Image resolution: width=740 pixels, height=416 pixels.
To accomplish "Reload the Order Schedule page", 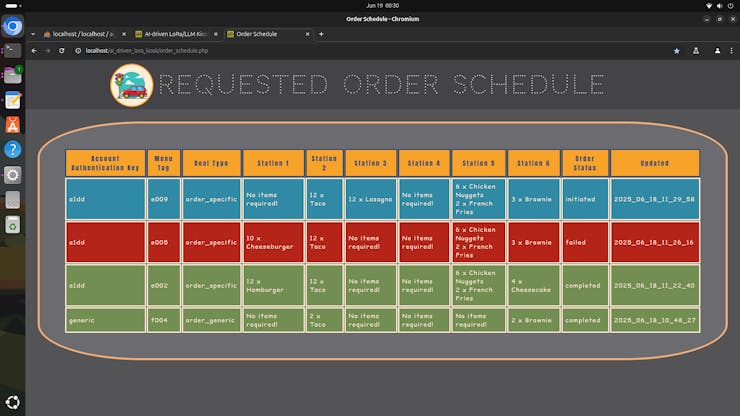I will tap(62, 50).
